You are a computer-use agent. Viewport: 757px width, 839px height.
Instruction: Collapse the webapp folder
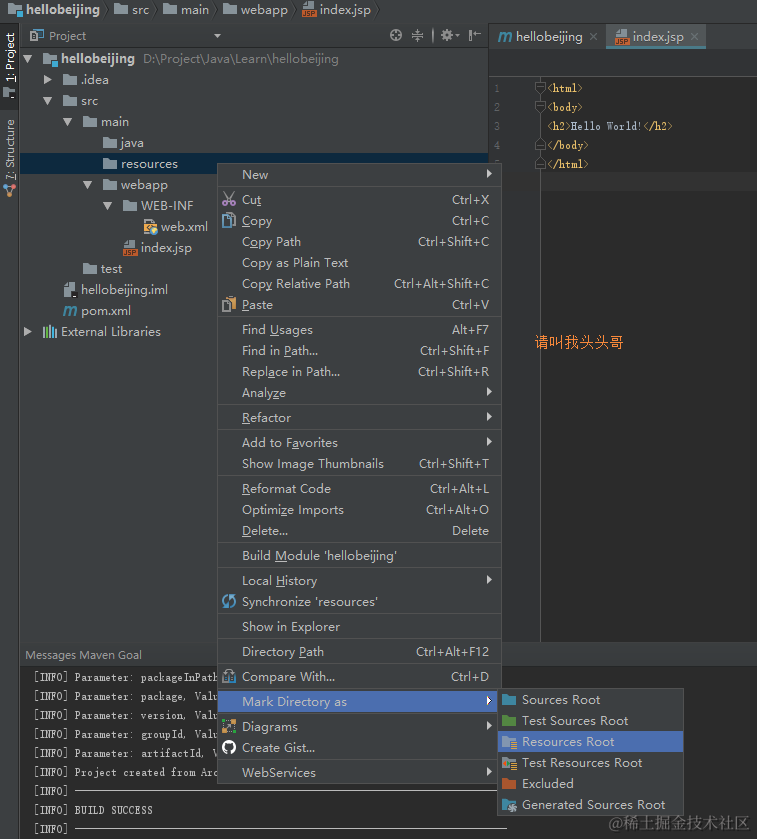click(88, 185)
